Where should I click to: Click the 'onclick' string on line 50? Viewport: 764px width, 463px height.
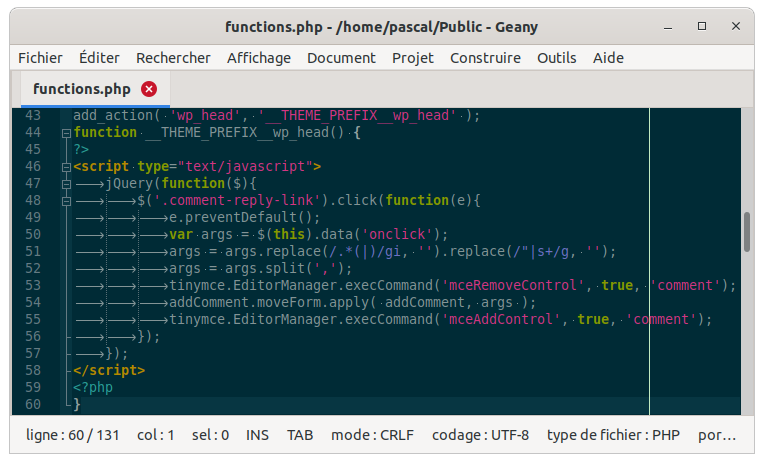click(397, 234)
